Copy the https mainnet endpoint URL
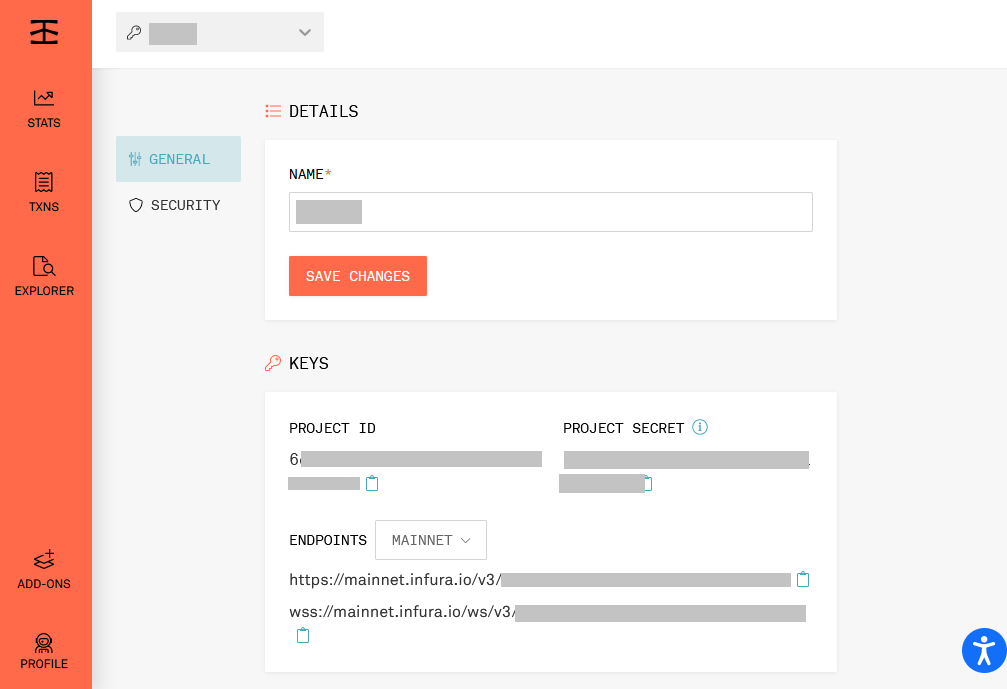Viewport: 1007px width, 689px height. [x=802, y=580]
